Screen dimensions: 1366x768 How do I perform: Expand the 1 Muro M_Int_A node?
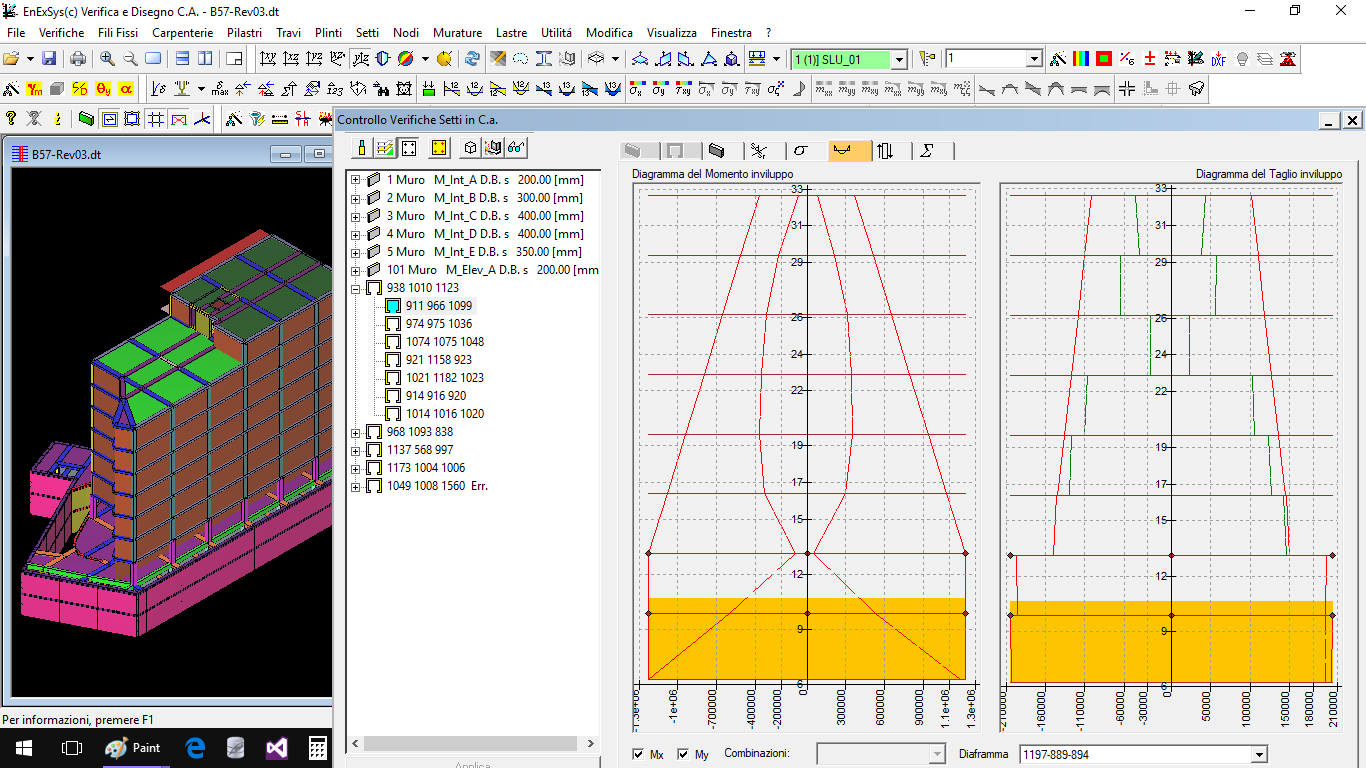point(355,180)
